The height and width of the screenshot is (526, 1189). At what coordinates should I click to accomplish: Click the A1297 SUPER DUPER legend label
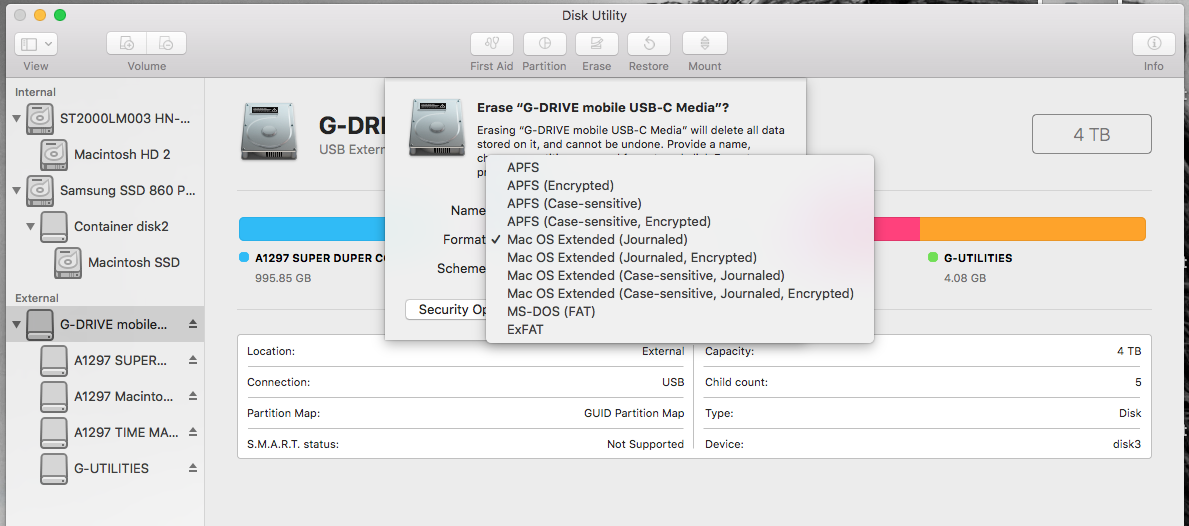[319, 258]
